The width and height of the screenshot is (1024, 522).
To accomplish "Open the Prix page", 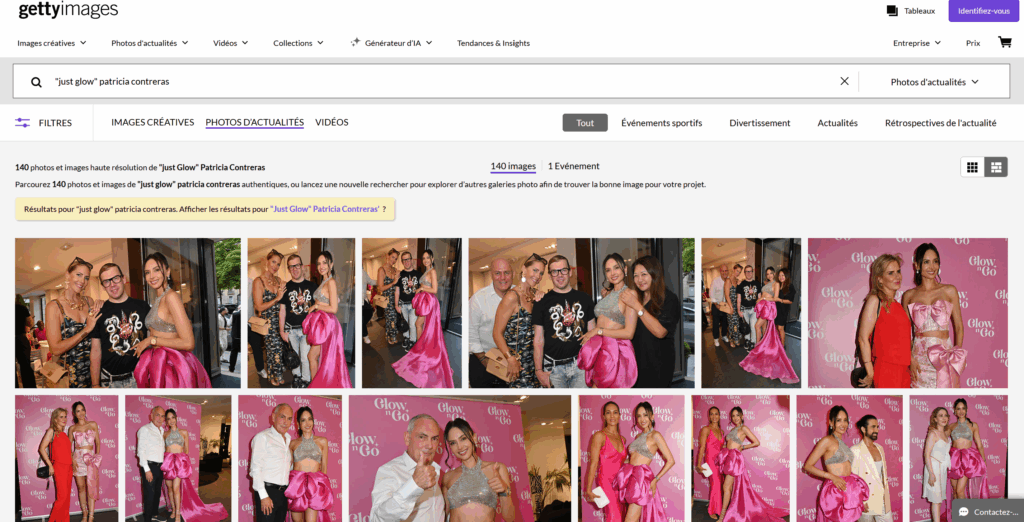I will (973, 43).
